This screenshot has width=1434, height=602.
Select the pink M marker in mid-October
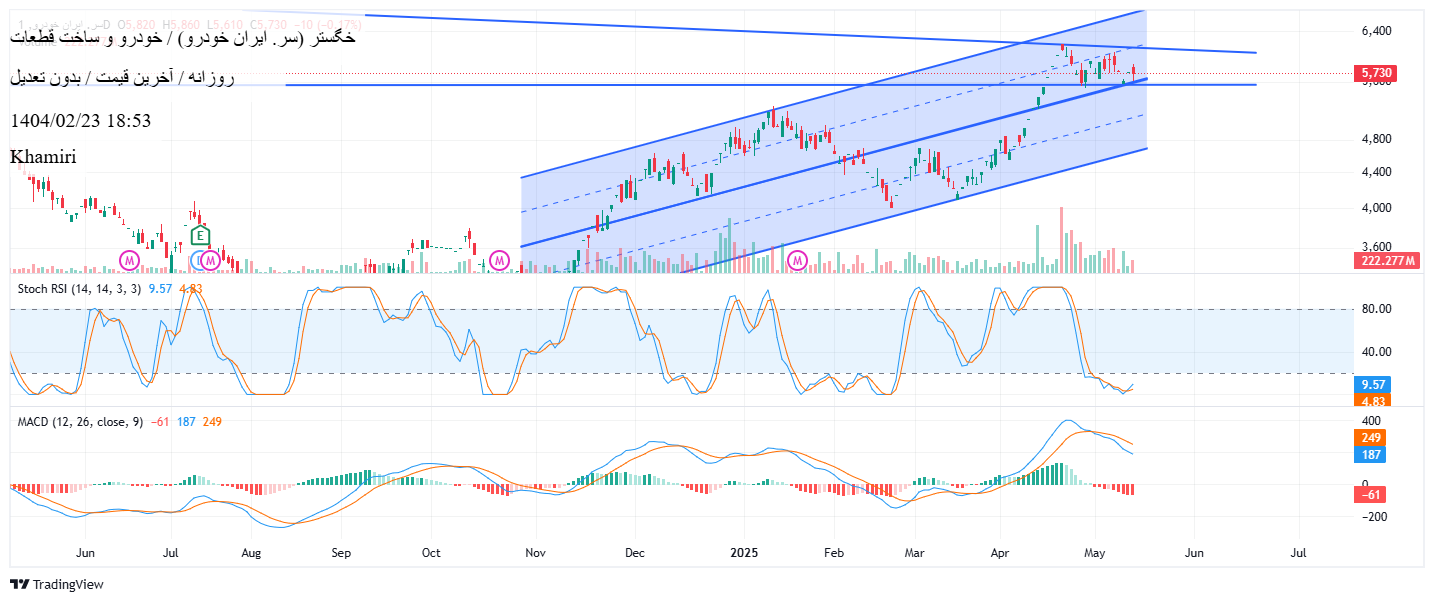pos(499,261)
